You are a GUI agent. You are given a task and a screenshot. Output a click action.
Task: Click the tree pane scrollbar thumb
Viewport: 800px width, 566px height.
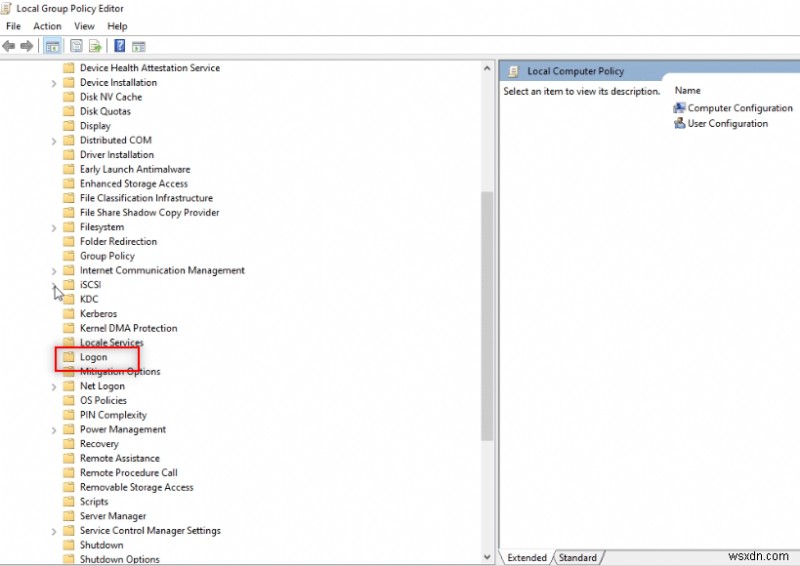(487, 316)
